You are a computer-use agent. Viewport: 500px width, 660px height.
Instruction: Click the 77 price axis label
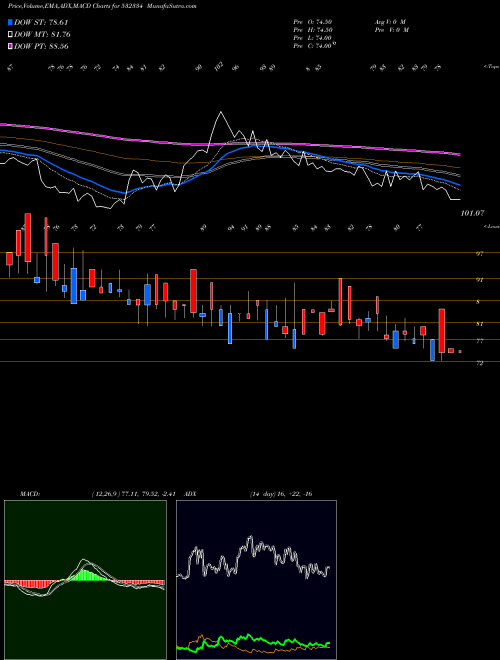click(x=480, y=341)
